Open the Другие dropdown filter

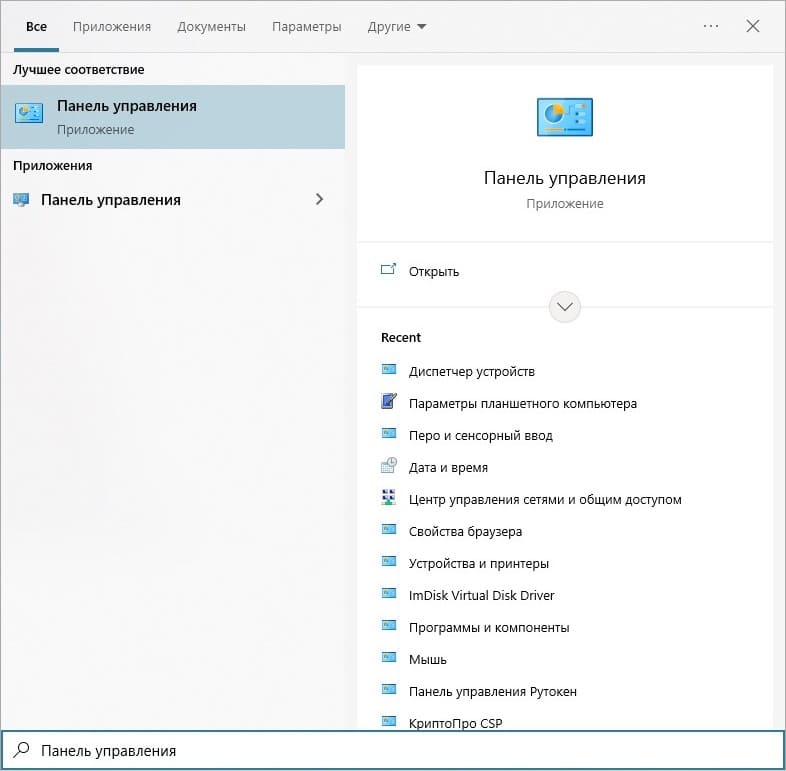point(397,27)
